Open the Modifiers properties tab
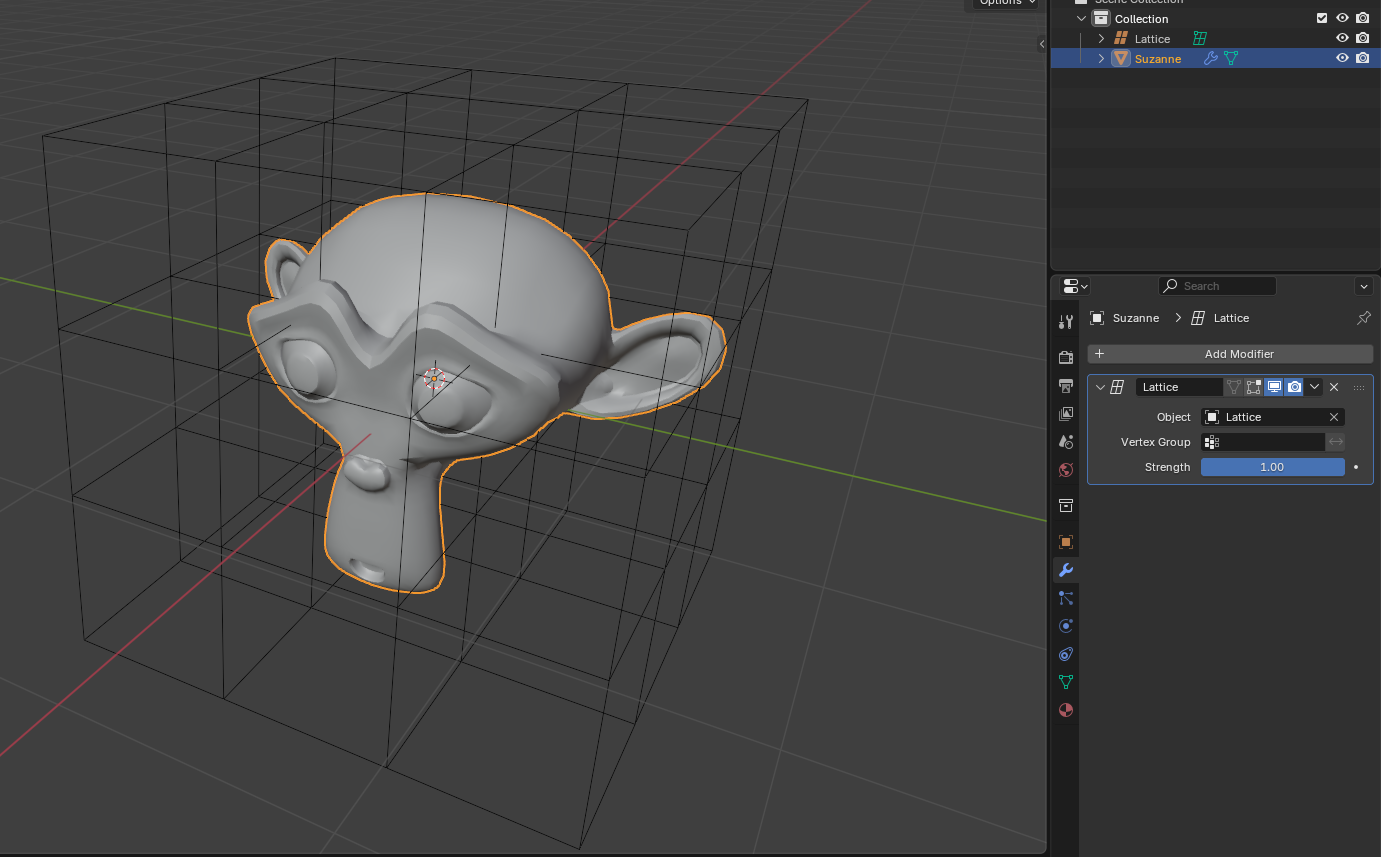The height and width of the screenshot is (857, 1381). click(x=1066, y=570)
